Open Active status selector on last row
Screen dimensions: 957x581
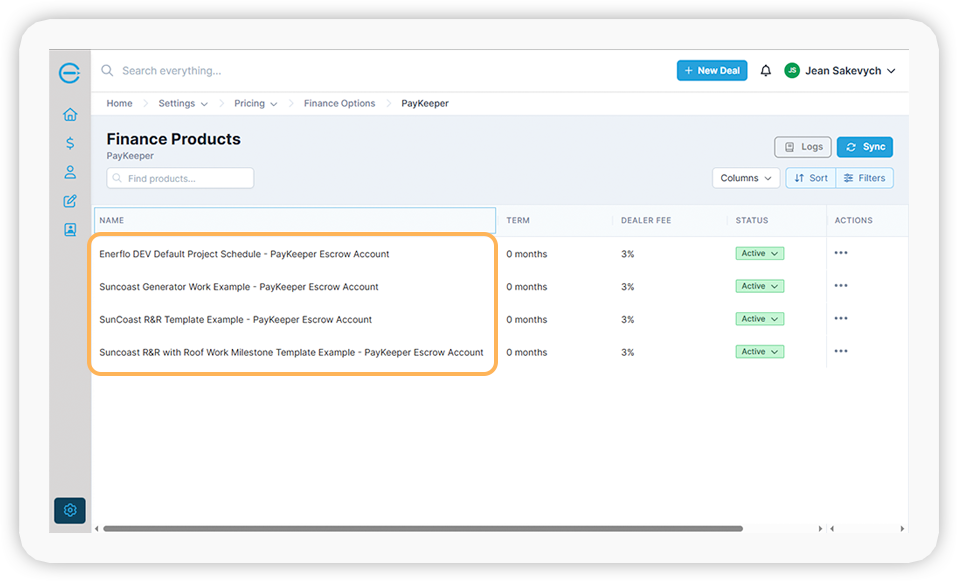pos(759,351)
